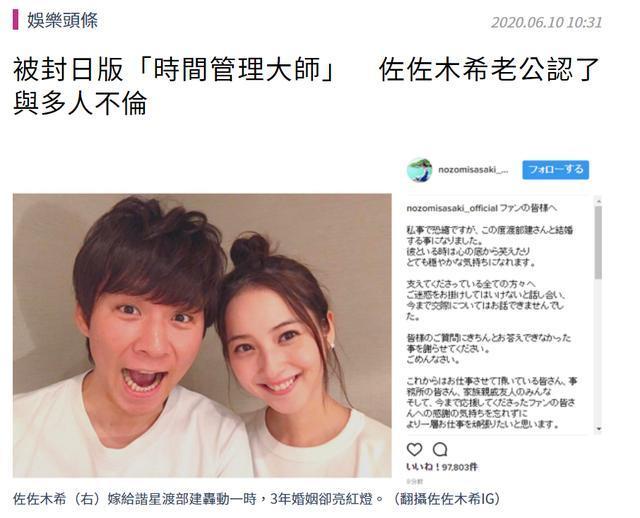Click the heart like icon
Viewport: 640px width, 518px height.
pos(414,449)
